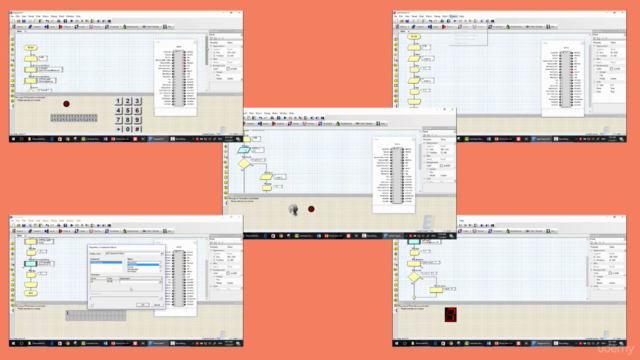Click the Chrome icon on the keypad window taskbar
Image resolution: width=640 pixels, height=360 pixels.
tap(67, 139)
